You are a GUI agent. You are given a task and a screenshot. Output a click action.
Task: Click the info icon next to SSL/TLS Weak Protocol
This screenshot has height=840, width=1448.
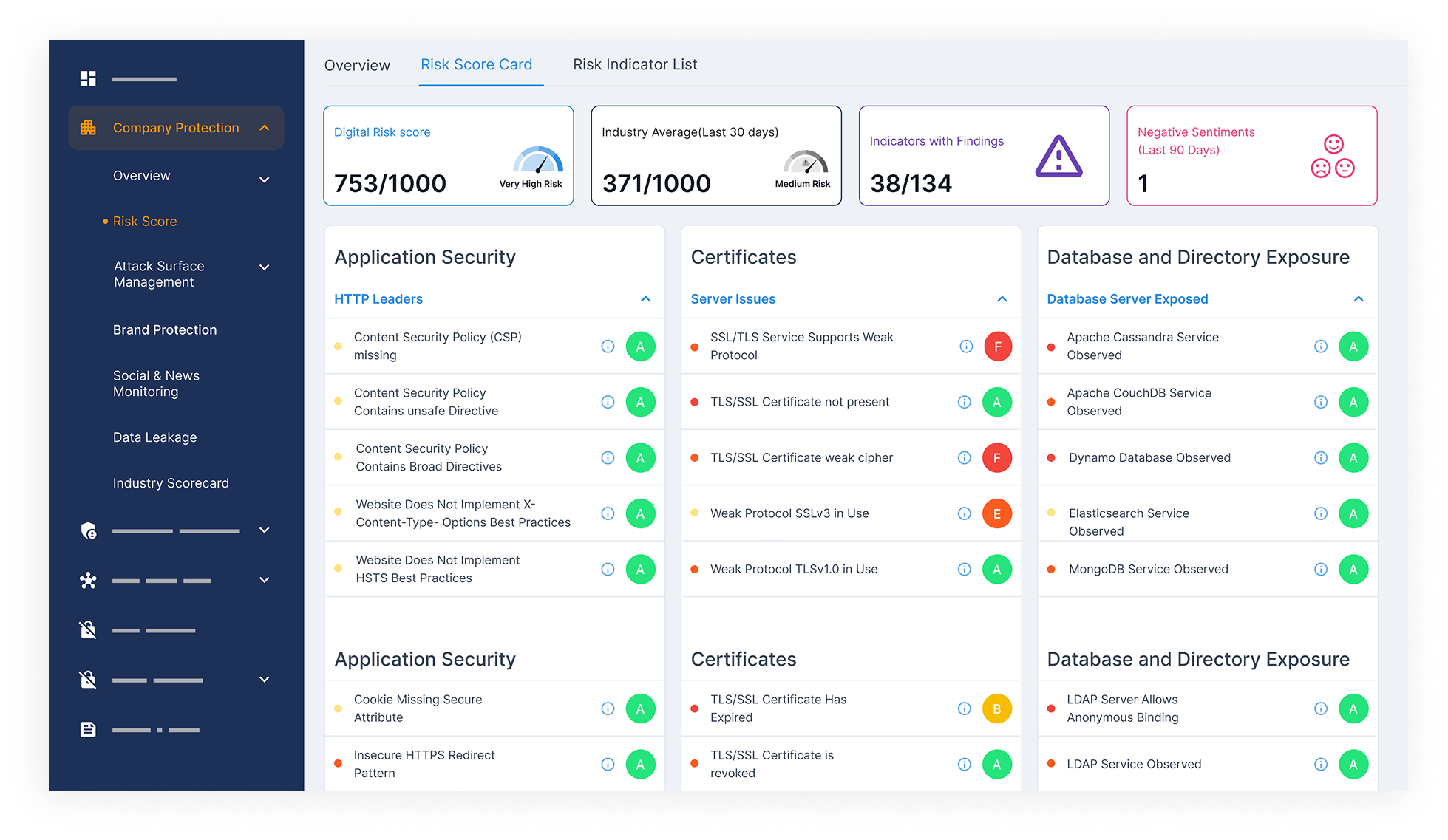[965, 346]
